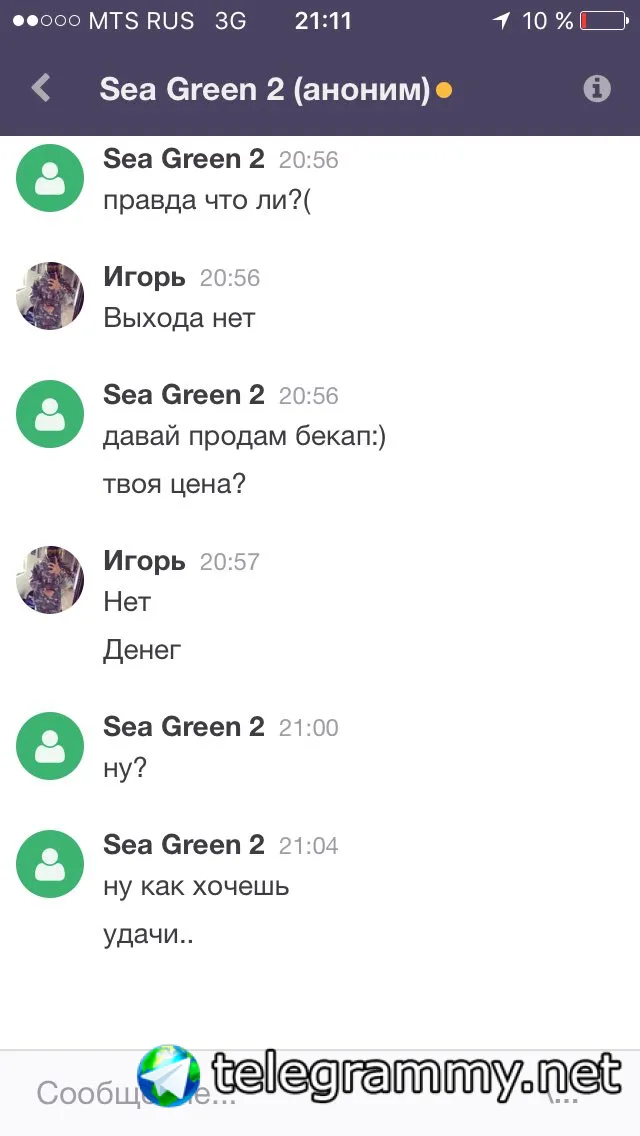Viewport: 640px width, 1136px height.
Task: Open Игорь's profile photo beside 'Выхода нет'
Action: click(x=50, y=296)
